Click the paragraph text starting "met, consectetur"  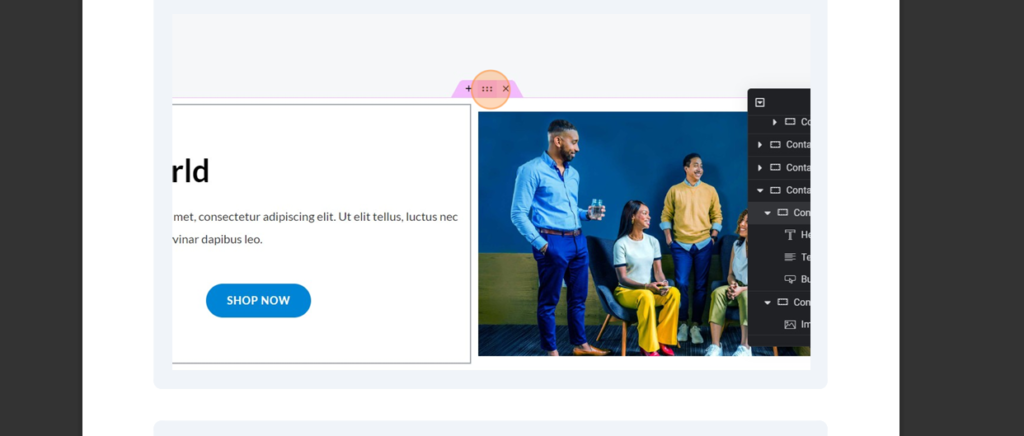click(315, 217)
